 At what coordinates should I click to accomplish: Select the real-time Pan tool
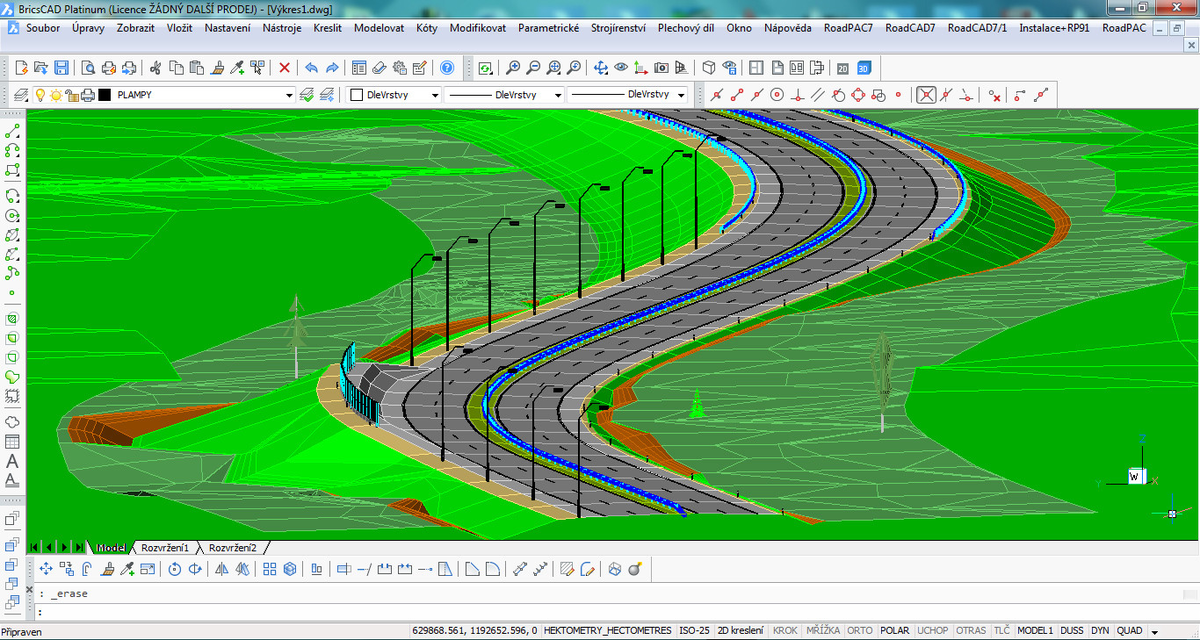click(601, 68)
